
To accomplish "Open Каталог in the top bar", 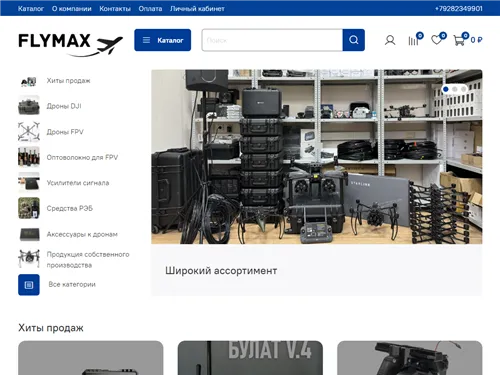I will tap(31, 9).
